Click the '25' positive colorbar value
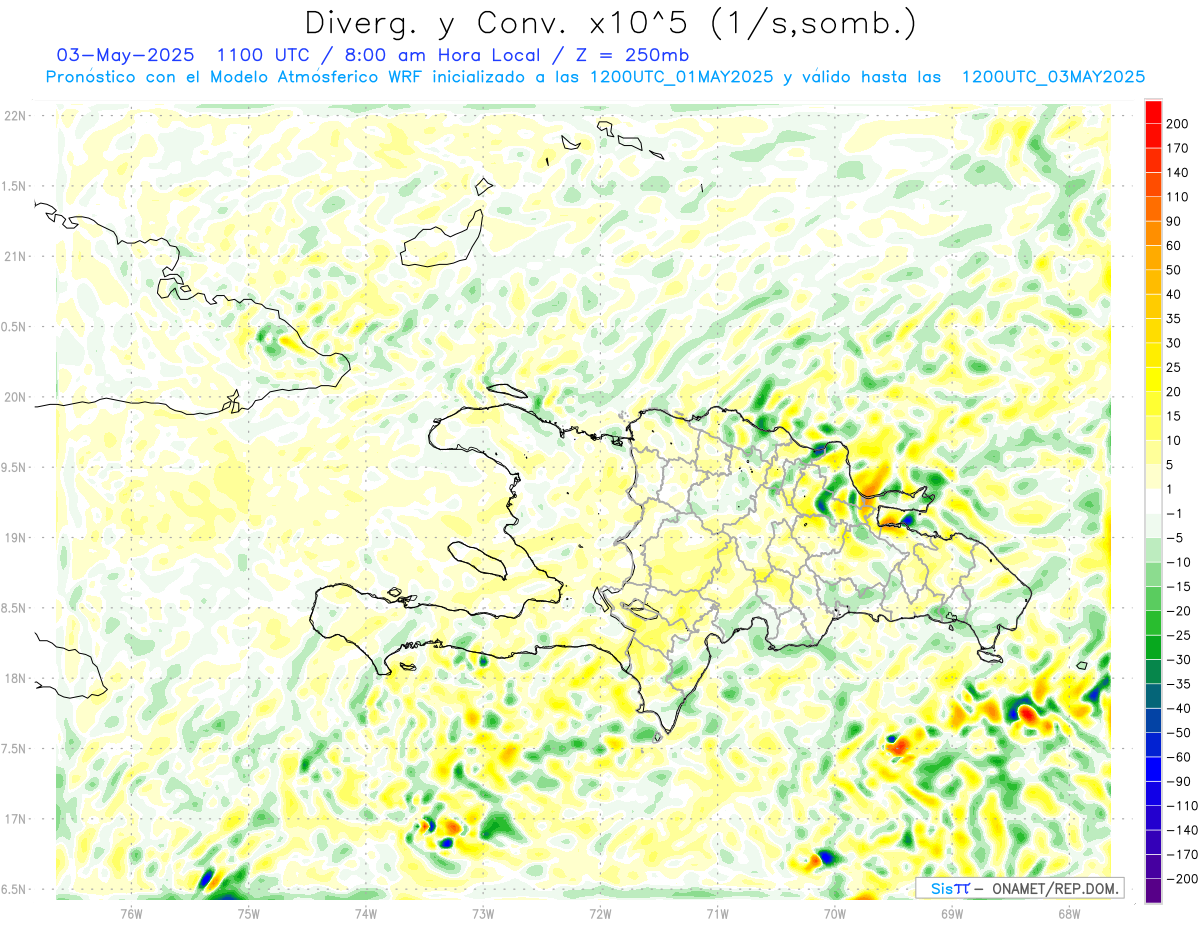The image size is (1200, 927). point(1173,367)
